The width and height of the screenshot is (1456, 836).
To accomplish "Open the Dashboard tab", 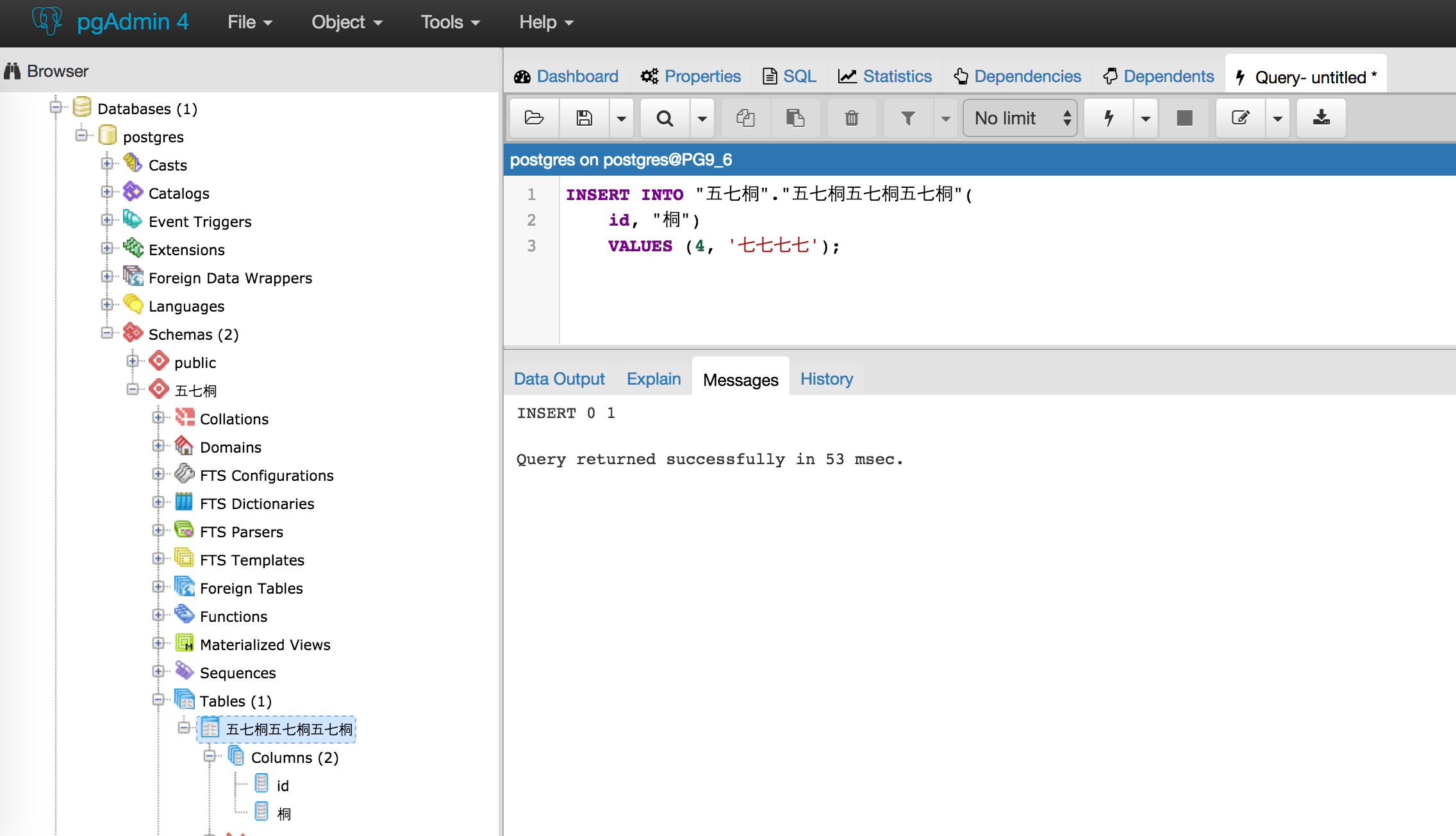I will click(567, 76).
